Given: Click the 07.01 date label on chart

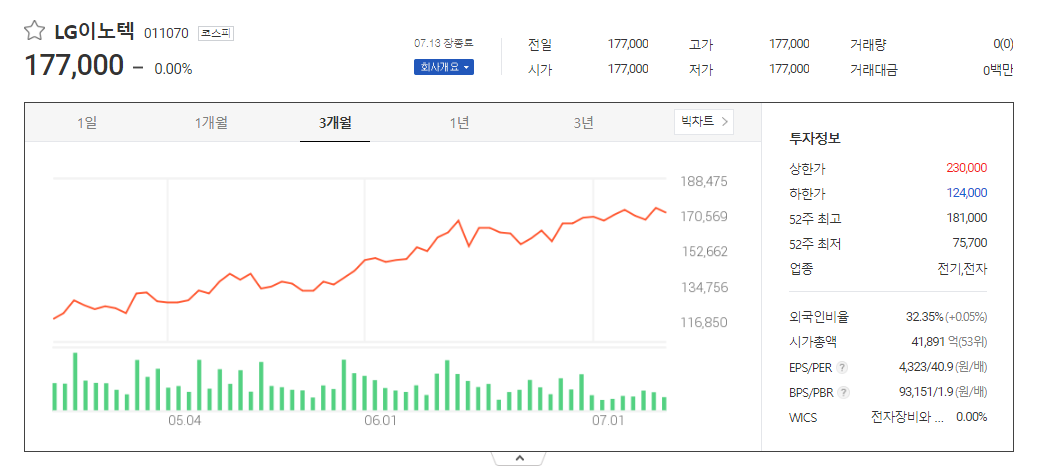Looking at the screenshot, I should point(608,421).
